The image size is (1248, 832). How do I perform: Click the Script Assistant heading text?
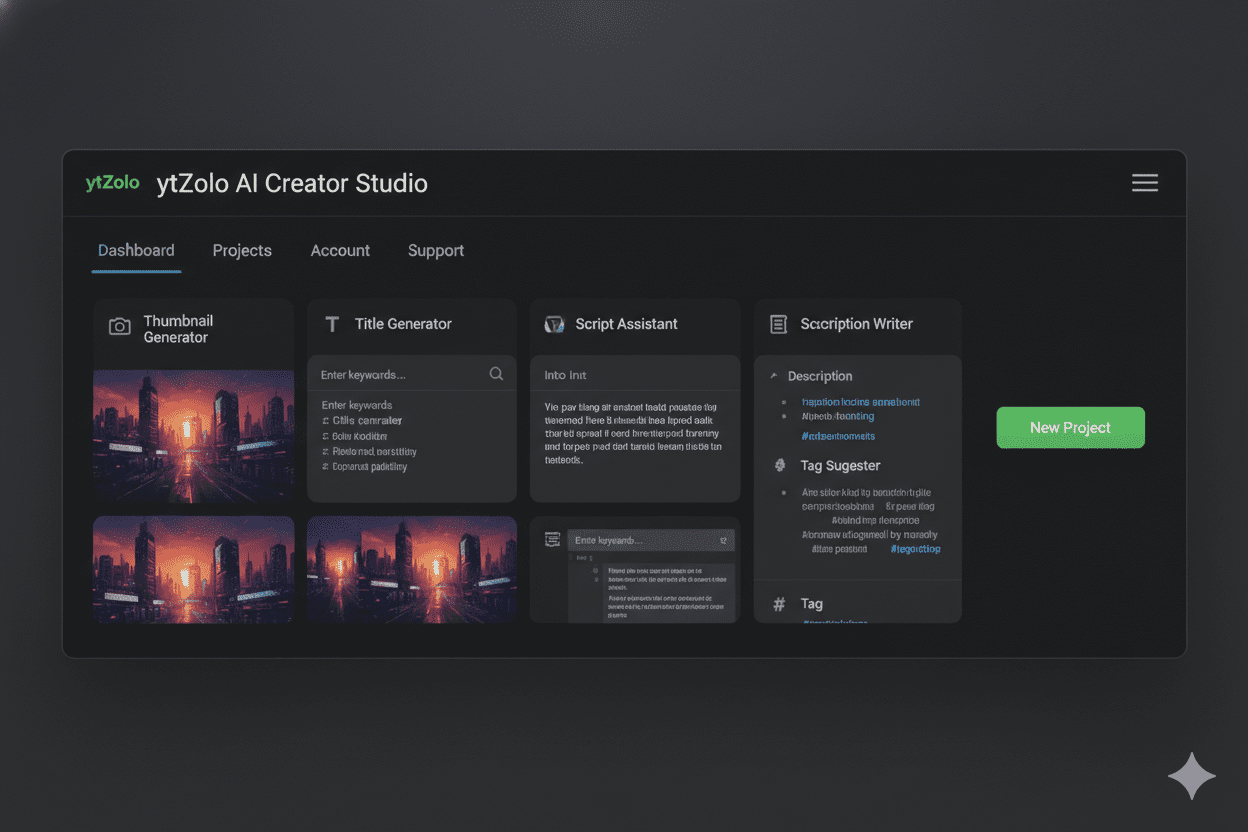[x=626, y=324]
